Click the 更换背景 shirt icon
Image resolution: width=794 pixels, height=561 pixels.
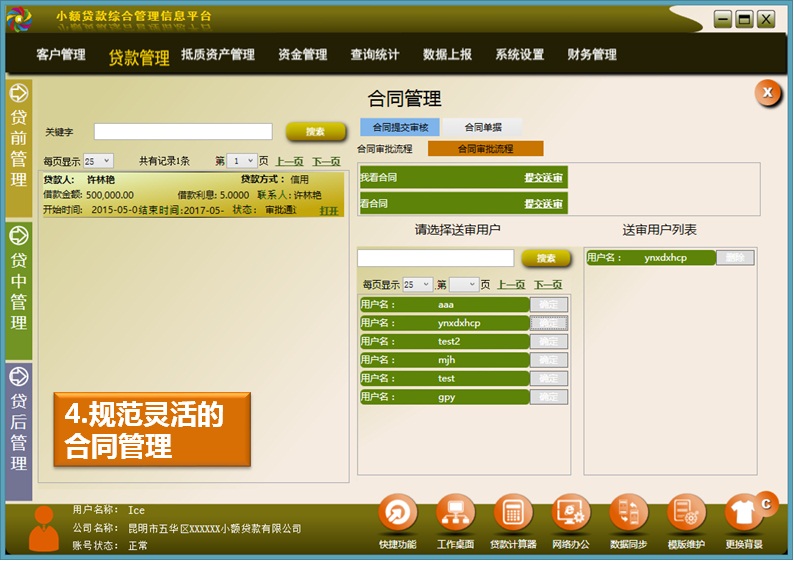(x=744, y=514)
